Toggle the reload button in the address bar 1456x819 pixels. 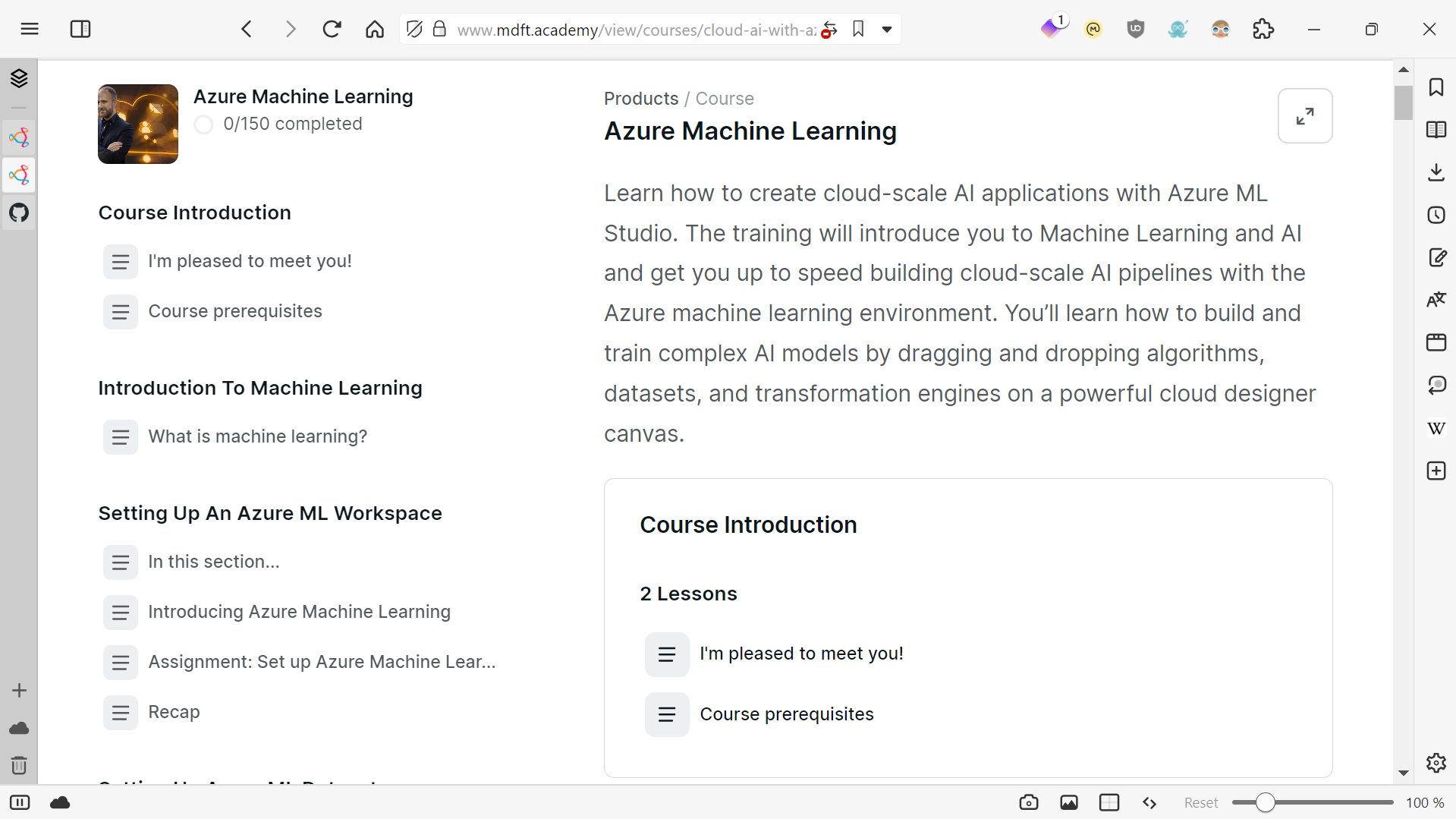coord(332,29)
